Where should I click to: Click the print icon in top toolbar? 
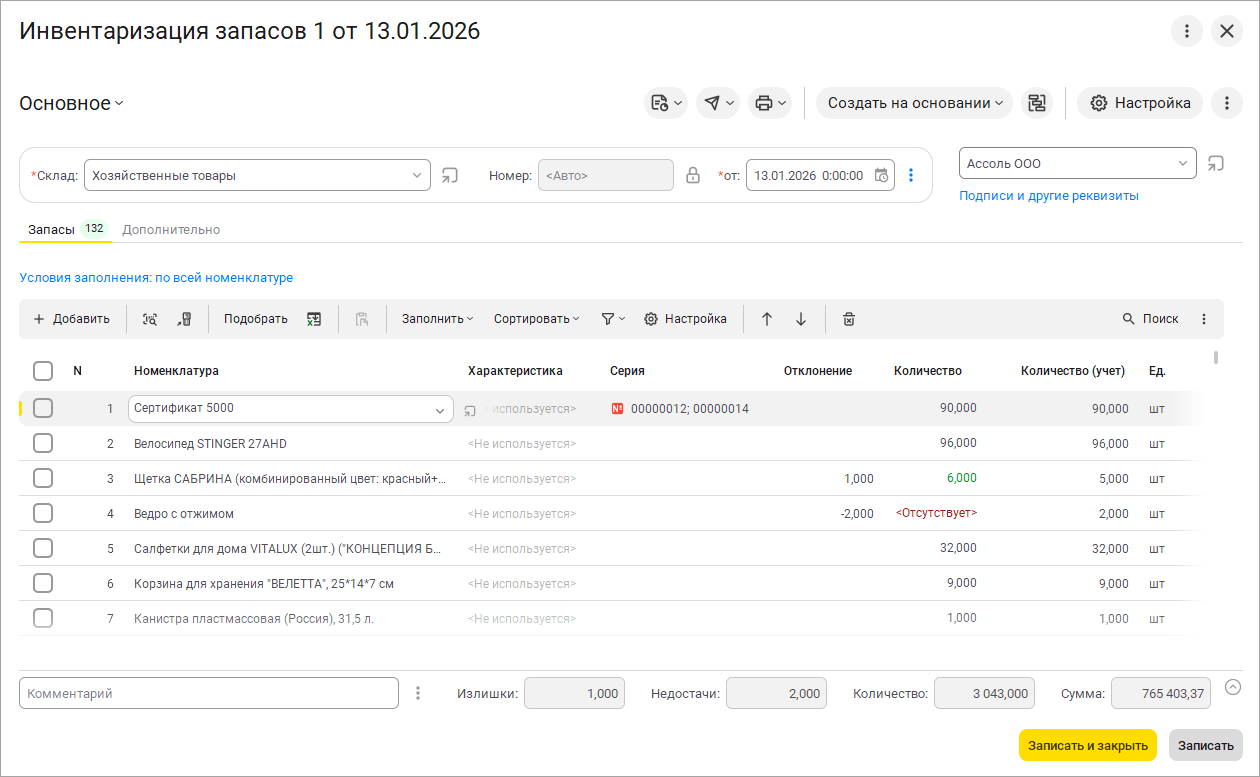pos(764,103)
